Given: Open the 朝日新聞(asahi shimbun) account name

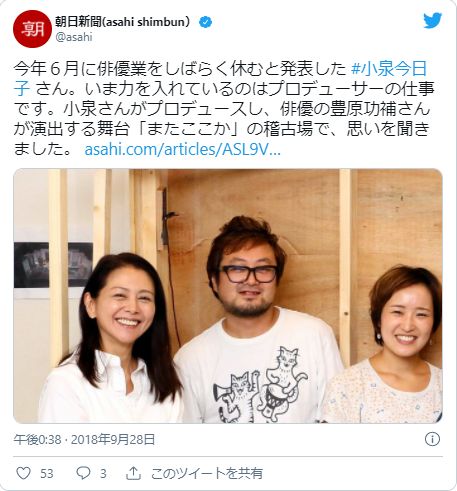Looking at the screenshot, I should coord(123,22).
